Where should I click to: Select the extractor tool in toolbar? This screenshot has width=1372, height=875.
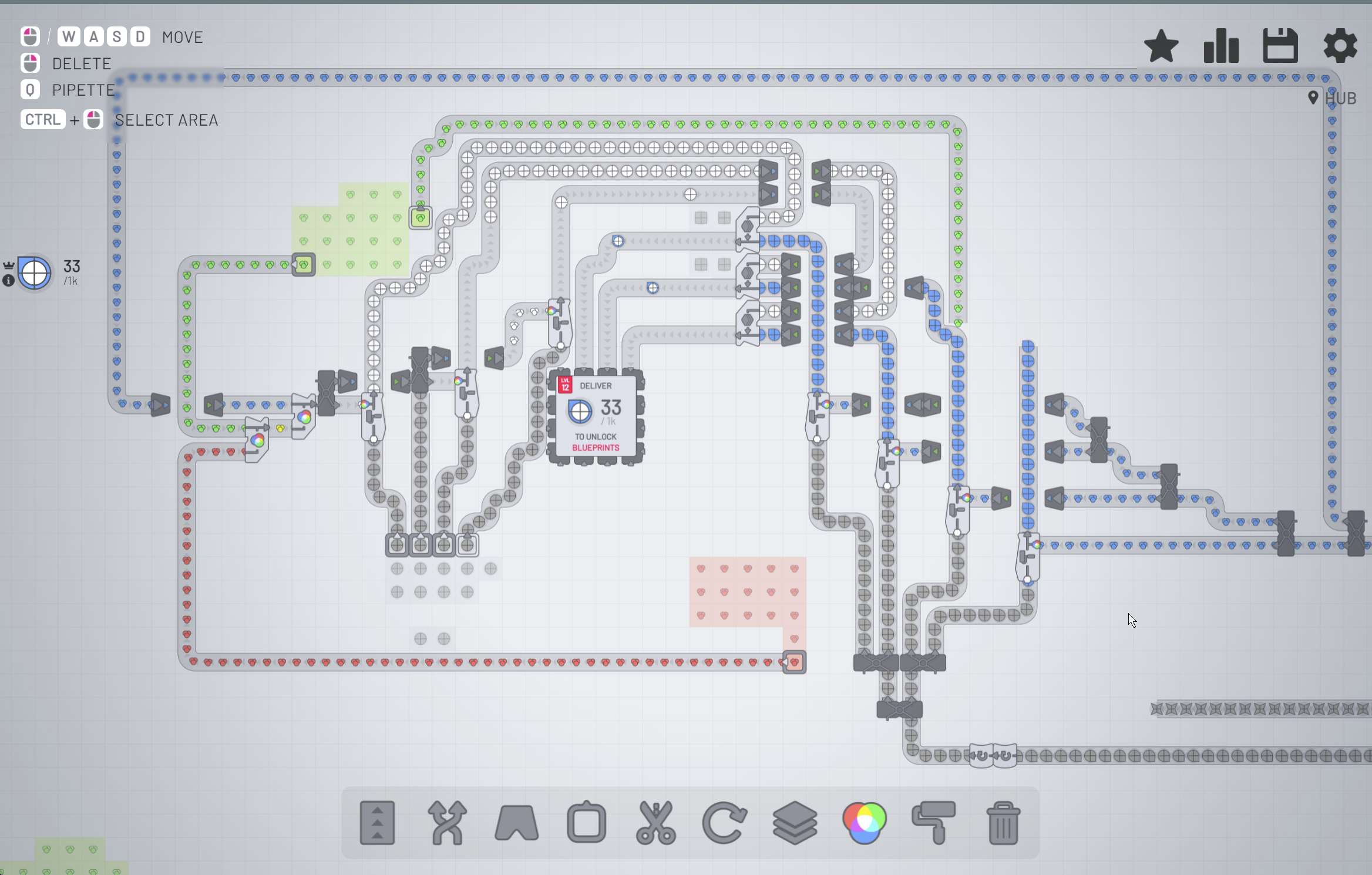[586, 822]
